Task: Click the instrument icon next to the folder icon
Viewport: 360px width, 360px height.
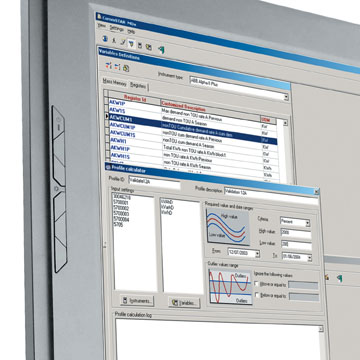Action: tap(140, 46)
